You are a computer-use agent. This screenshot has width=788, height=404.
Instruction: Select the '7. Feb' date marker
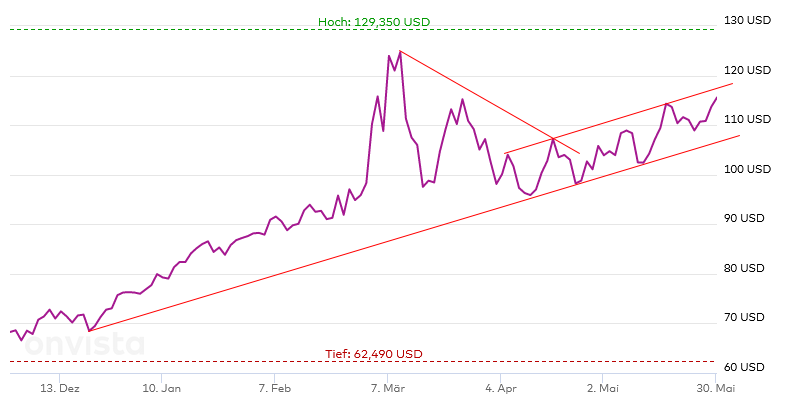point(274,387)
